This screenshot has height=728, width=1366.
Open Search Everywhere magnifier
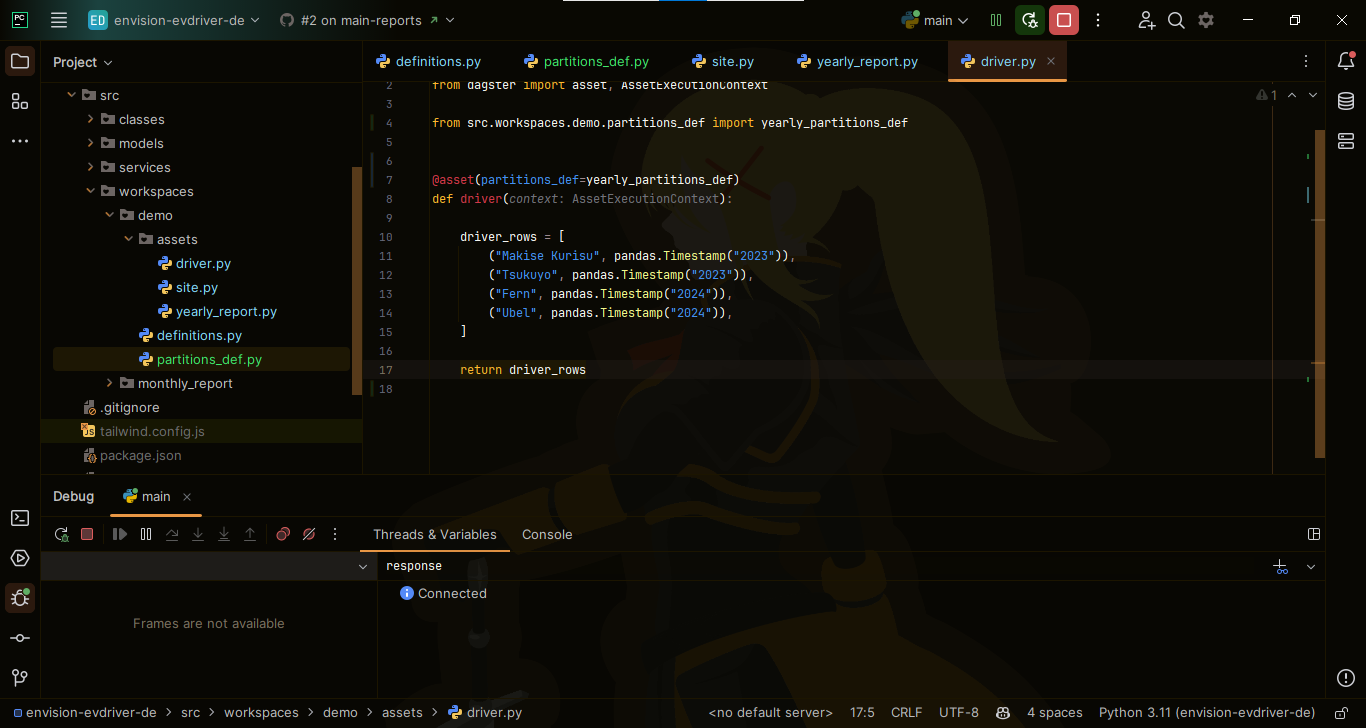coord(1177,20)
